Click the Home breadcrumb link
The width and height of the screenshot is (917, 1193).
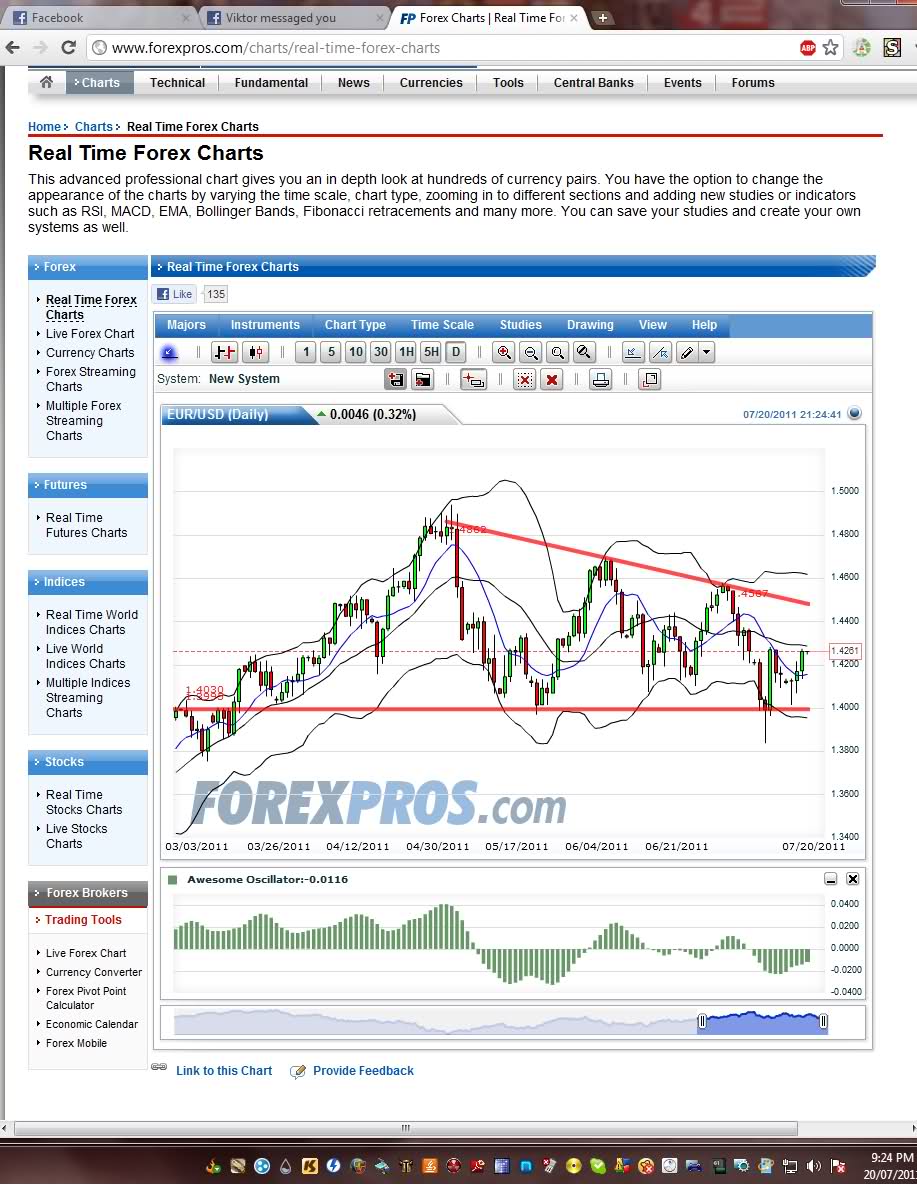click(44, 127)
